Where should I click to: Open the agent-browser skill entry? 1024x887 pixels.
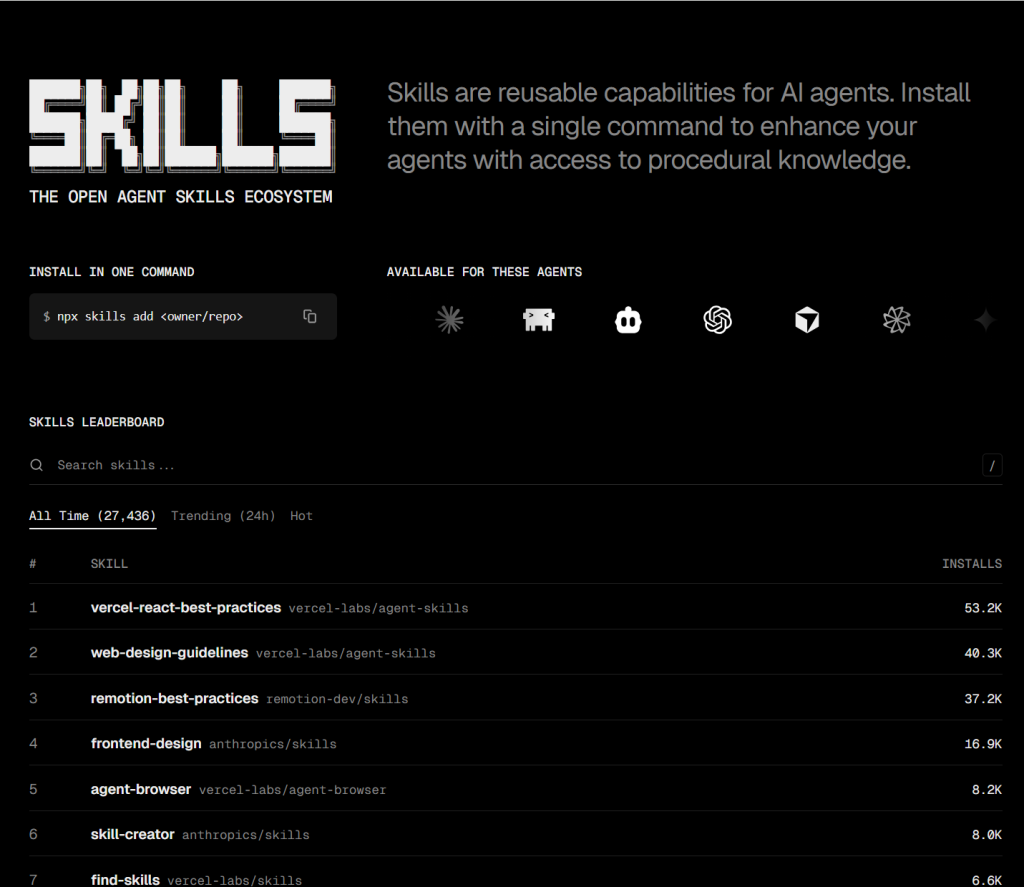(x=141, y=789)
